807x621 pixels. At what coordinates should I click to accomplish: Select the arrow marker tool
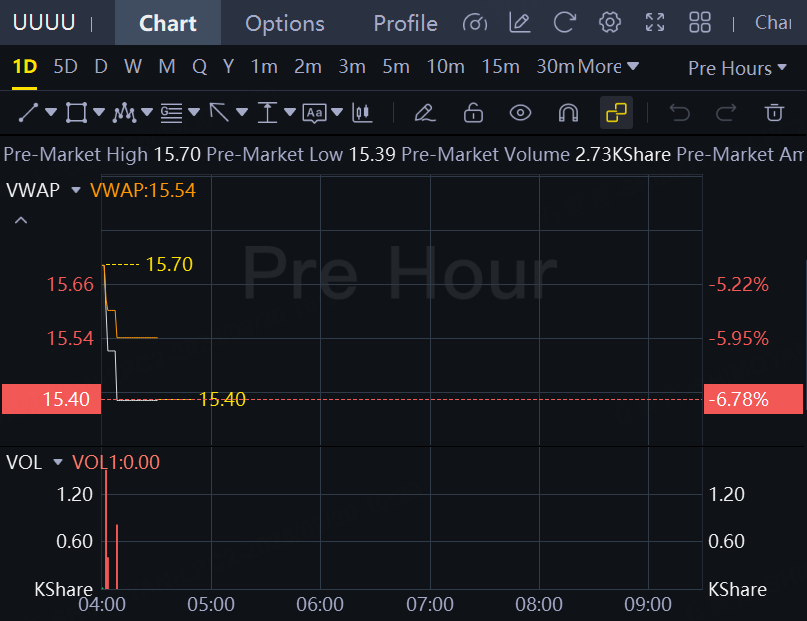[x=219, y=113]
